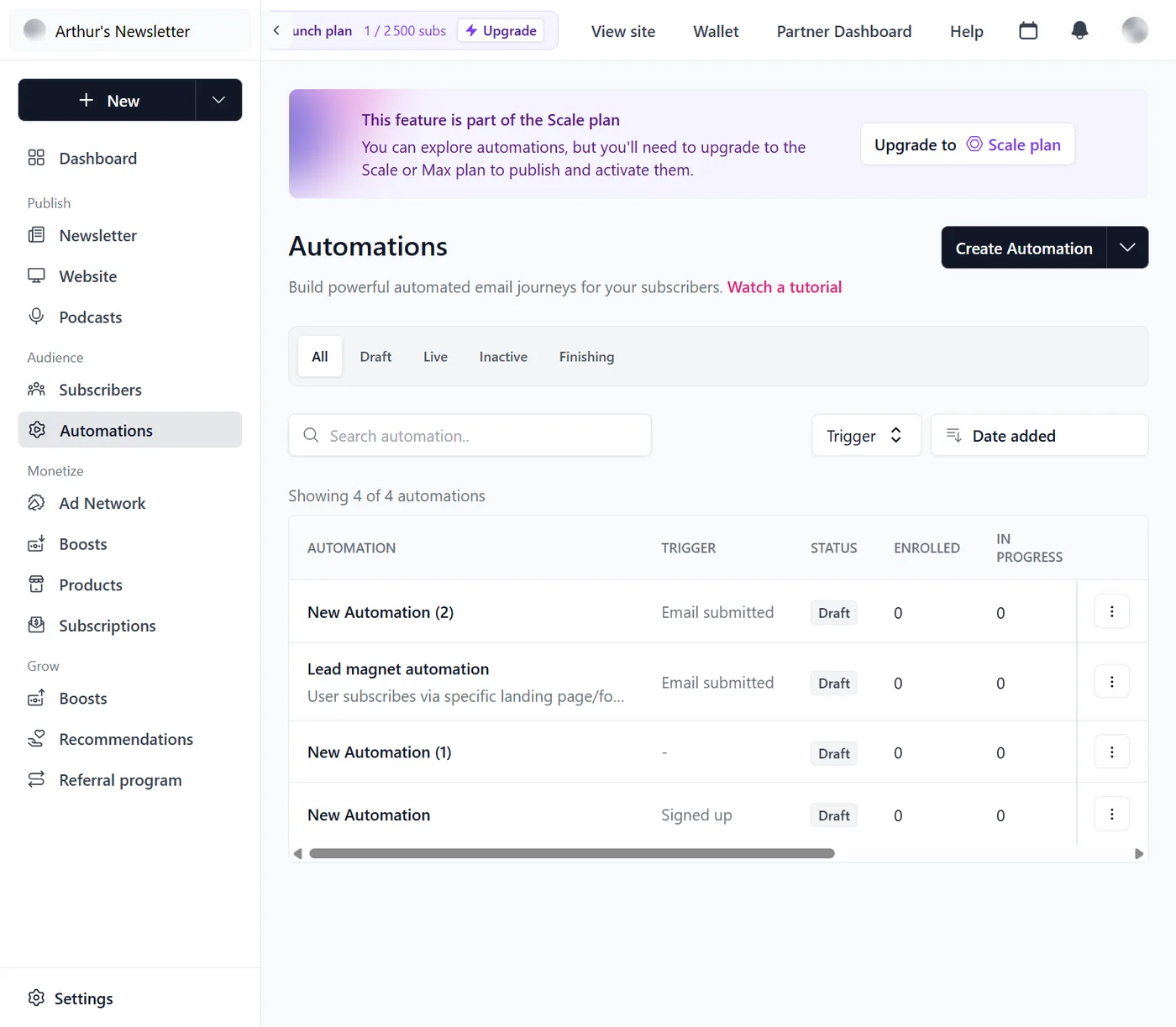Focus the Search automation input field
The height and width of the screenshot is (1027, 1176).
pyautogui.click(x=470, y=435)
